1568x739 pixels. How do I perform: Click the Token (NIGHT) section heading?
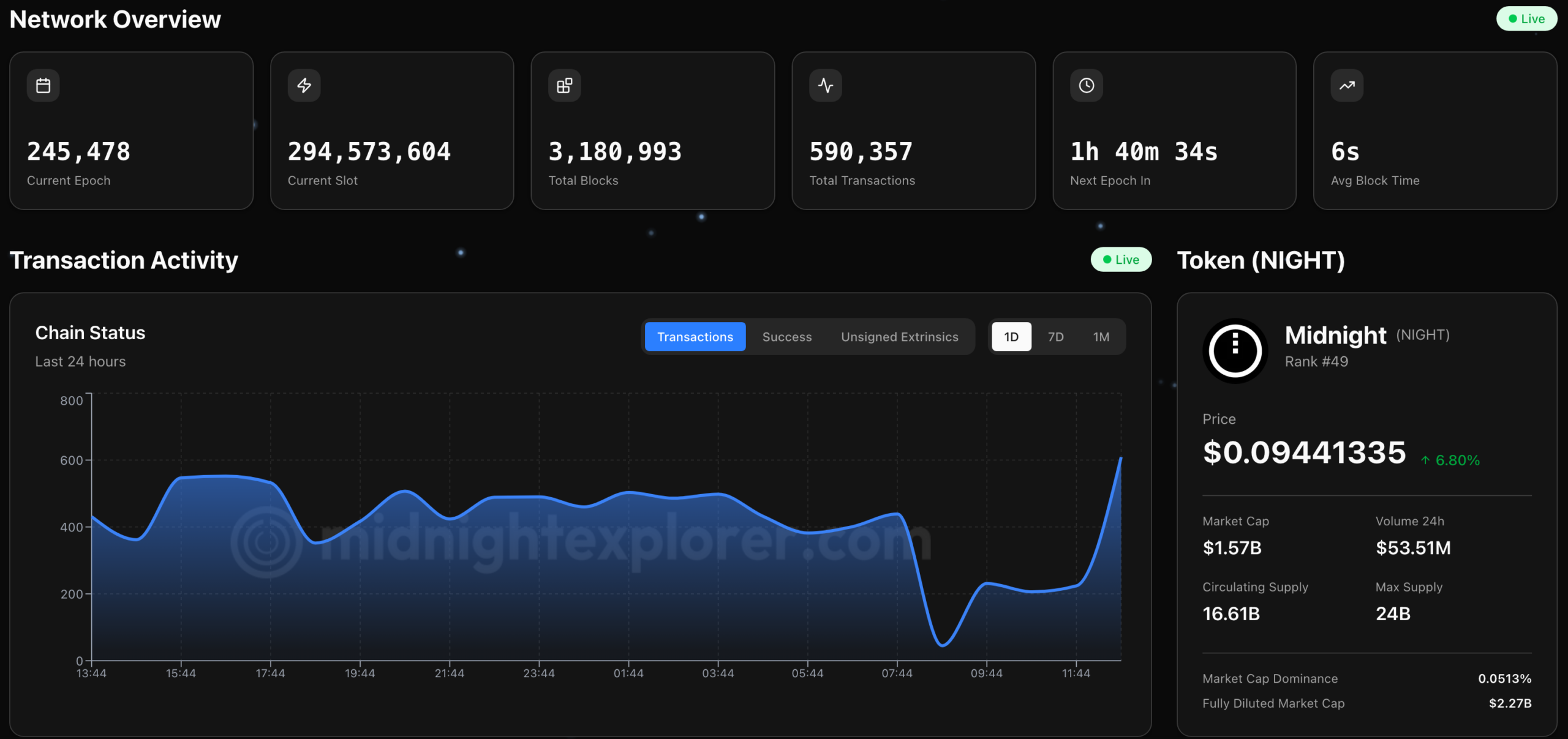[x=1261, y=260]
